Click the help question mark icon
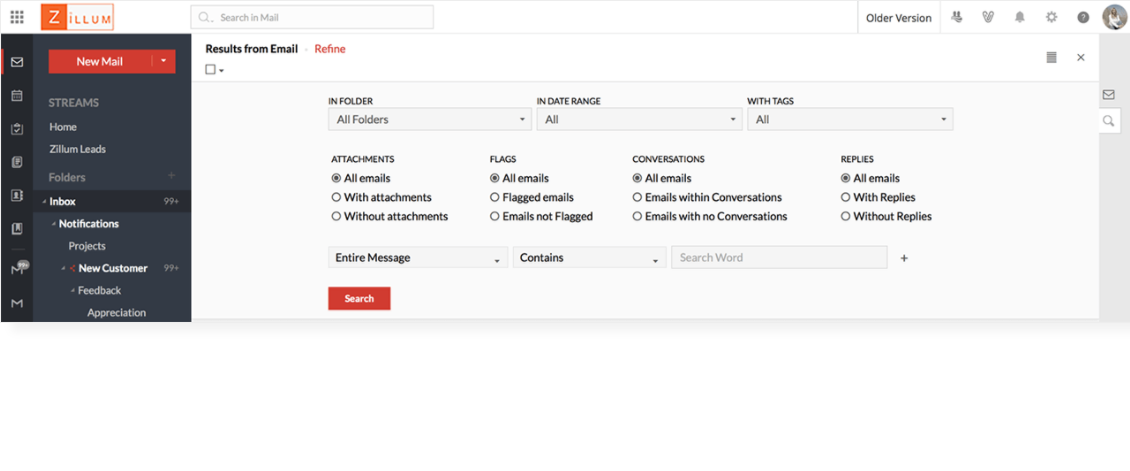Viewport: 1130px width, 471px height. point(1083,17)
